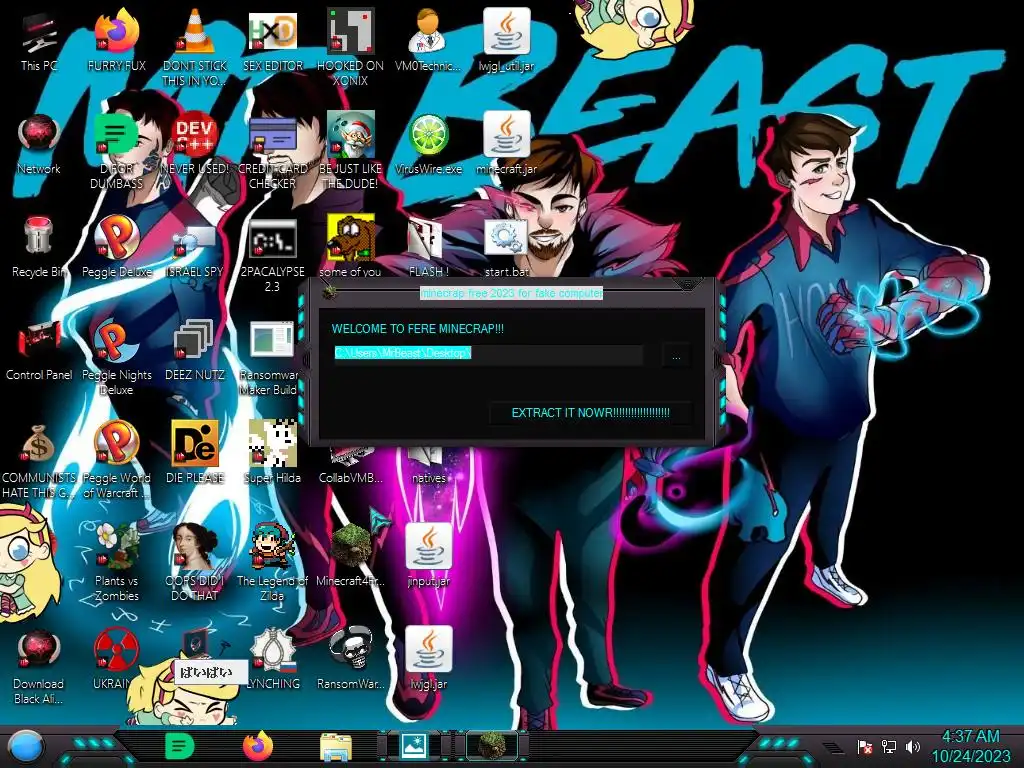Launch HOOKED ON XONIX game icon
Image resolution: width=1024 pixels, height=768 pixels.
click(350, 47)
